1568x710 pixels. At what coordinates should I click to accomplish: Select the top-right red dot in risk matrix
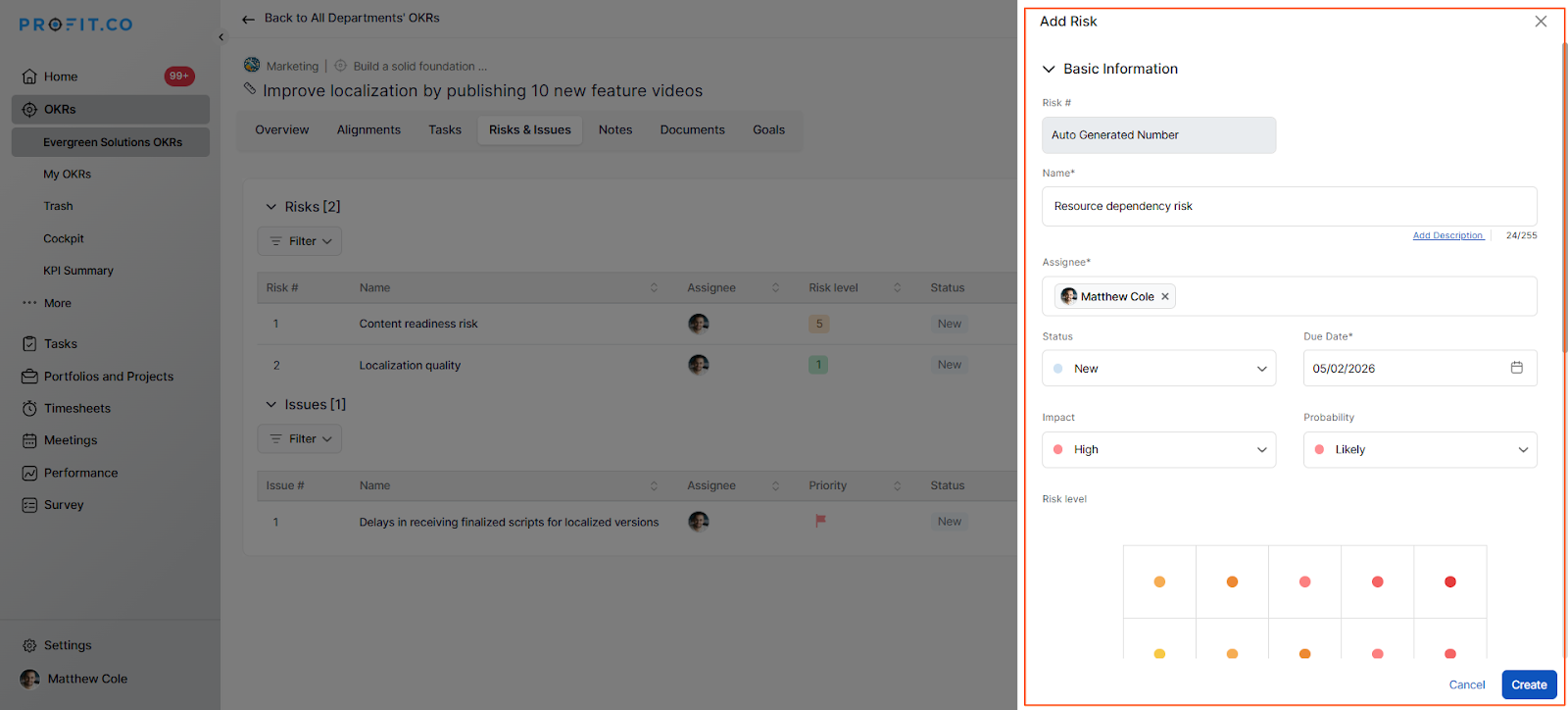pyautogui.click(x=1449, y=582)
